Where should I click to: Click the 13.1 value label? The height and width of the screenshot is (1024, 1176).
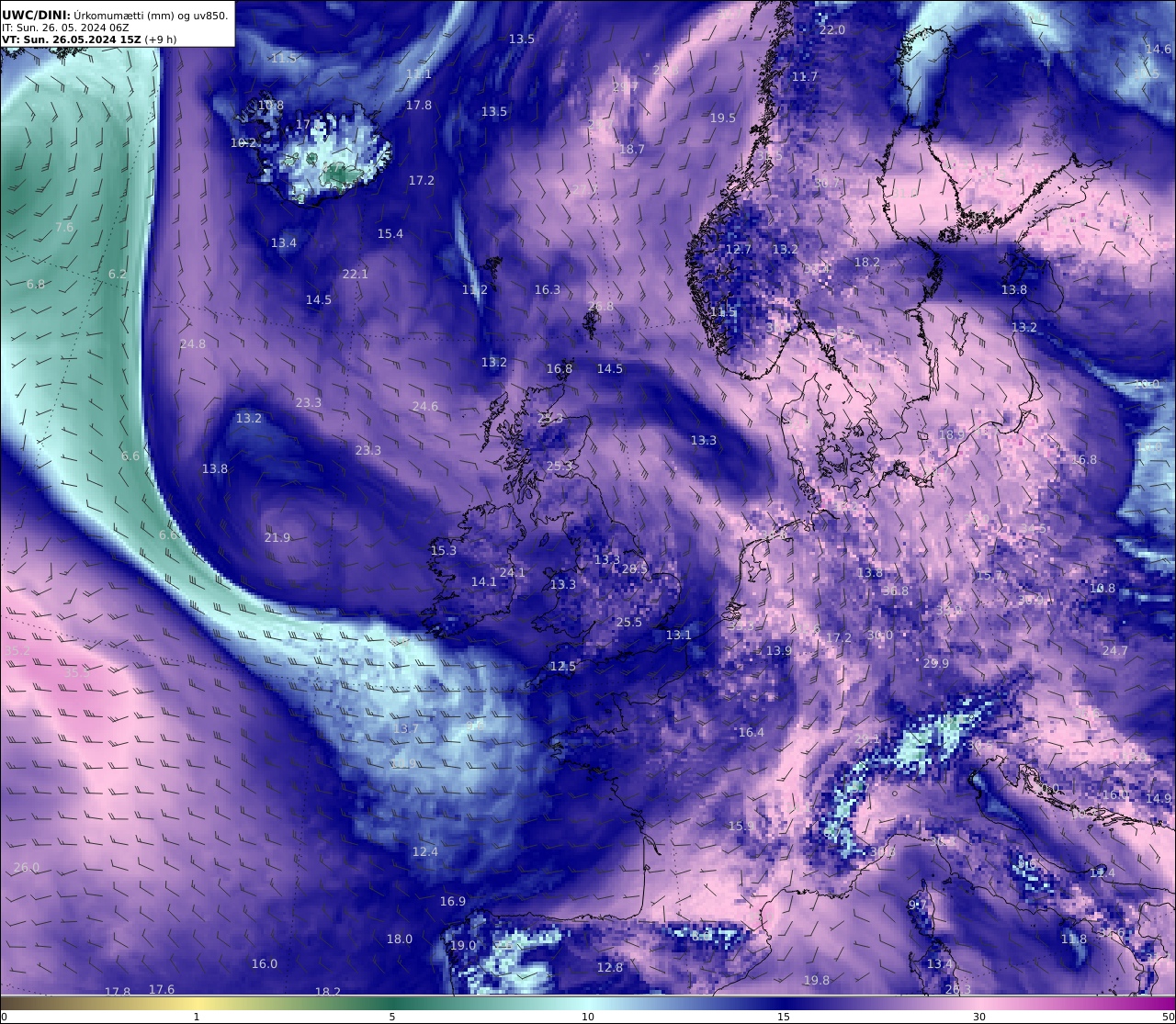pos(679,636)
